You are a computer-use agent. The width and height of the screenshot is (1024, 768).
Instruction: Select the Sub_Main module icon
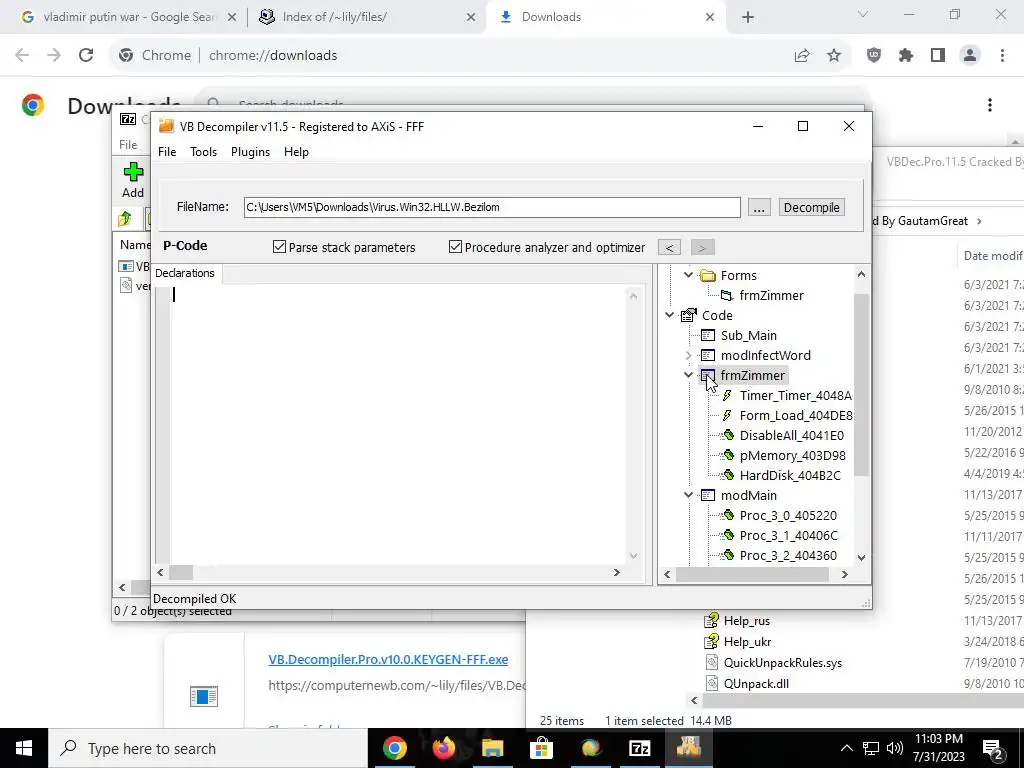(x=708, y=335)
